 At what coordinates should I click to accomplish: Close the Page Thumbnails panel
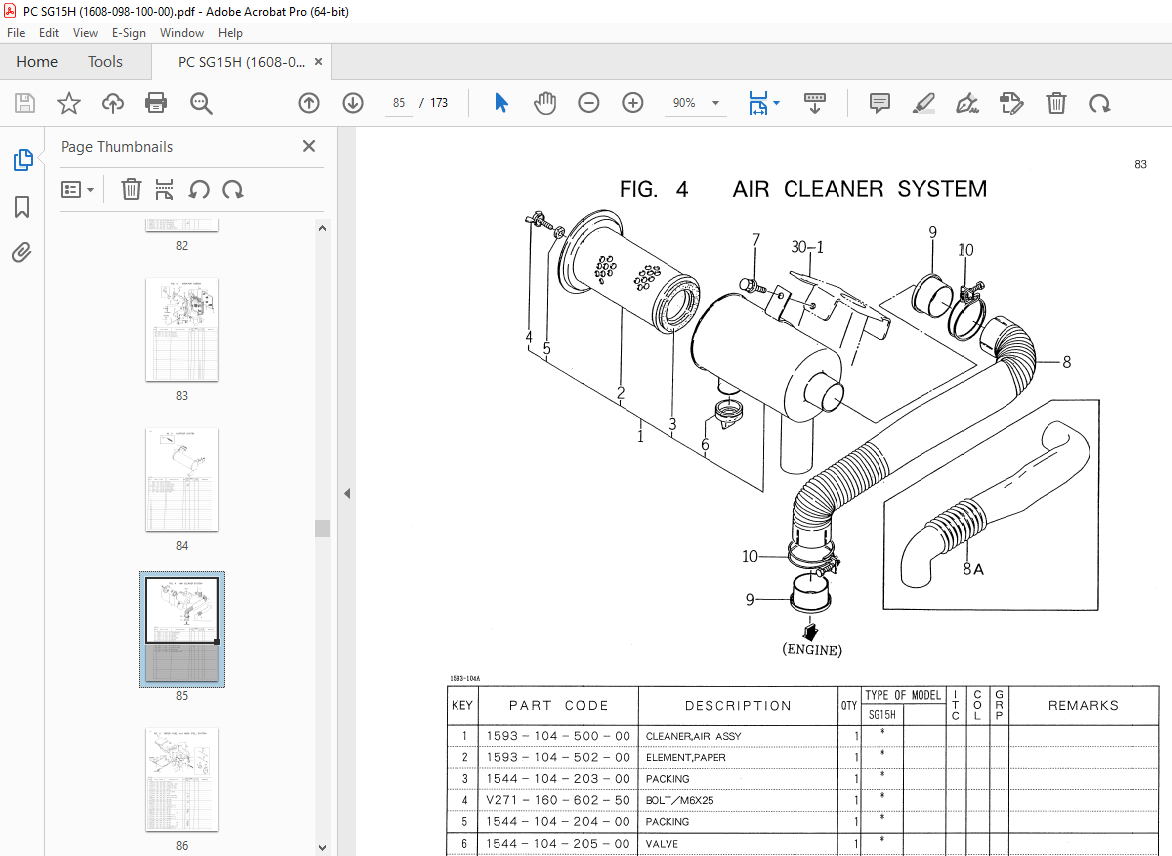click(x=309, y=147)
